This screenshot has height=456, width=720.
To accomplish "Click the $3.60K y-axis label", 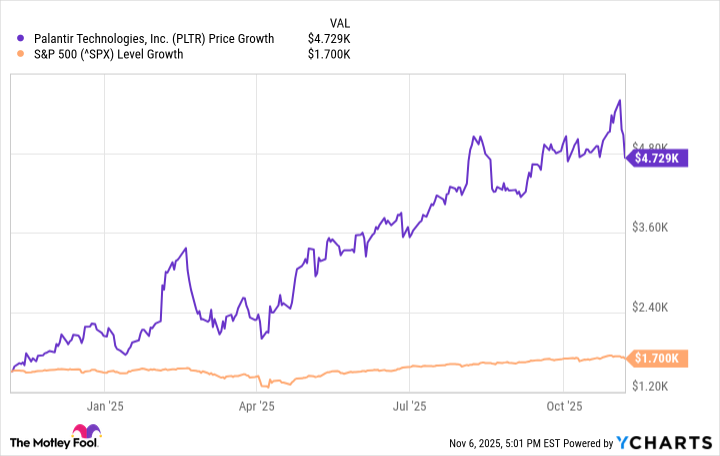I will [x=650, y=227].
